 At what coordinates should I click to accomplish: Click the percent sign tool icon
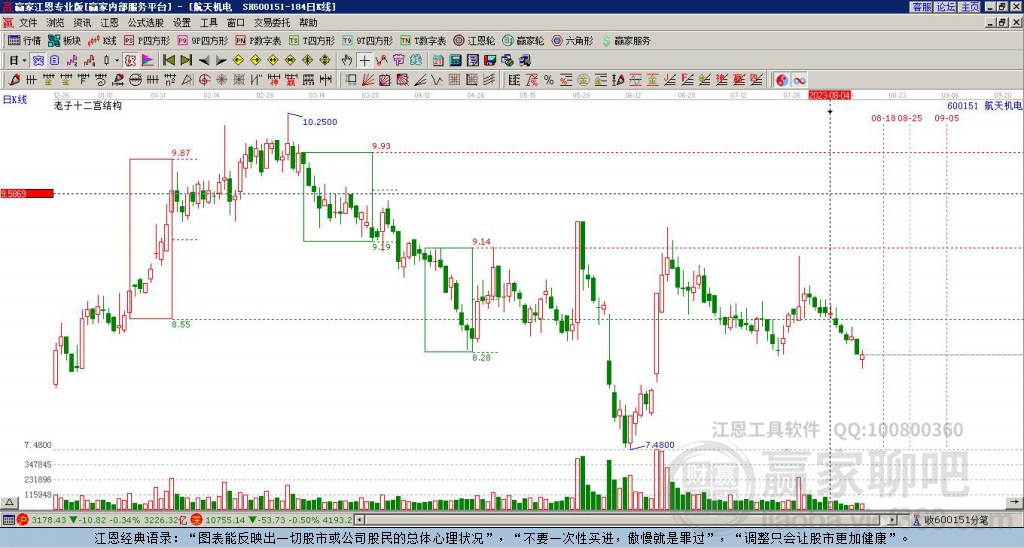[x=549, y=80]
